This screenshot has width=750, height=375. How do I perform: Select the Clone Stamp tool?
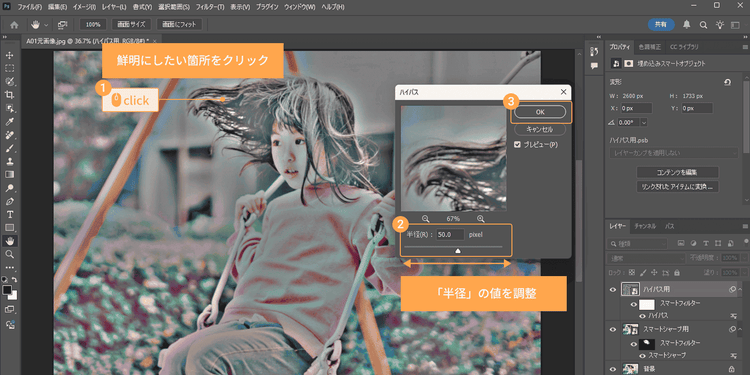(x=10, y=161)
